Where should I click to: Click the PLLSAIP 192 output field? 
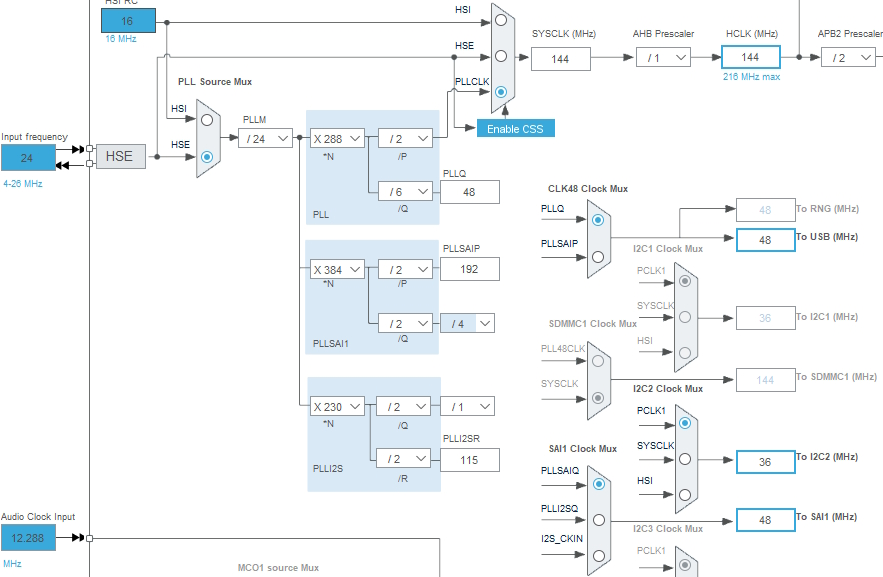point(470,269)
